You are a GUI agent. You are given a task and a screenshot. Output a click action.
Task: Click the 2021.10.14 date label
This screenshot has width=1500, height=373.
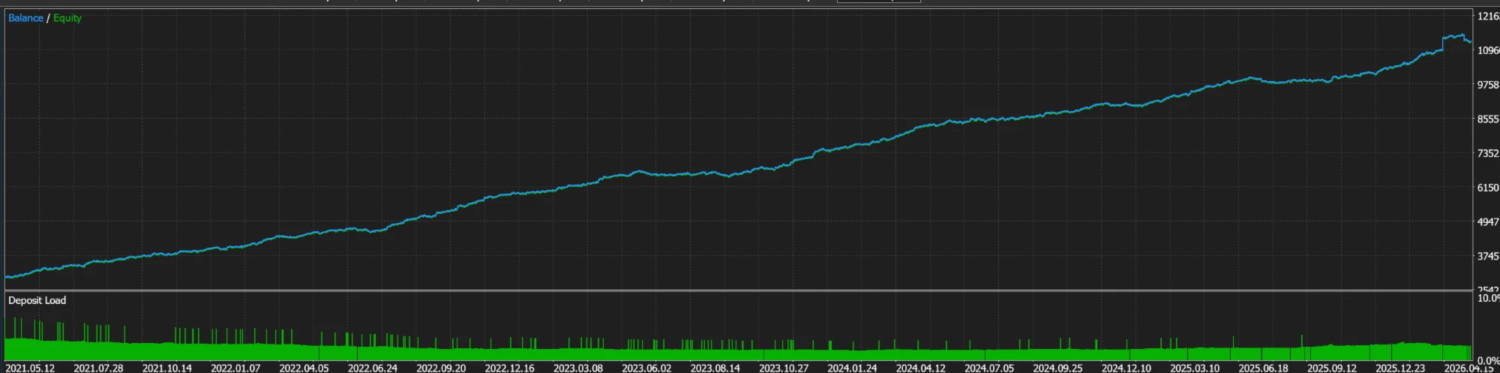[167, 367]
